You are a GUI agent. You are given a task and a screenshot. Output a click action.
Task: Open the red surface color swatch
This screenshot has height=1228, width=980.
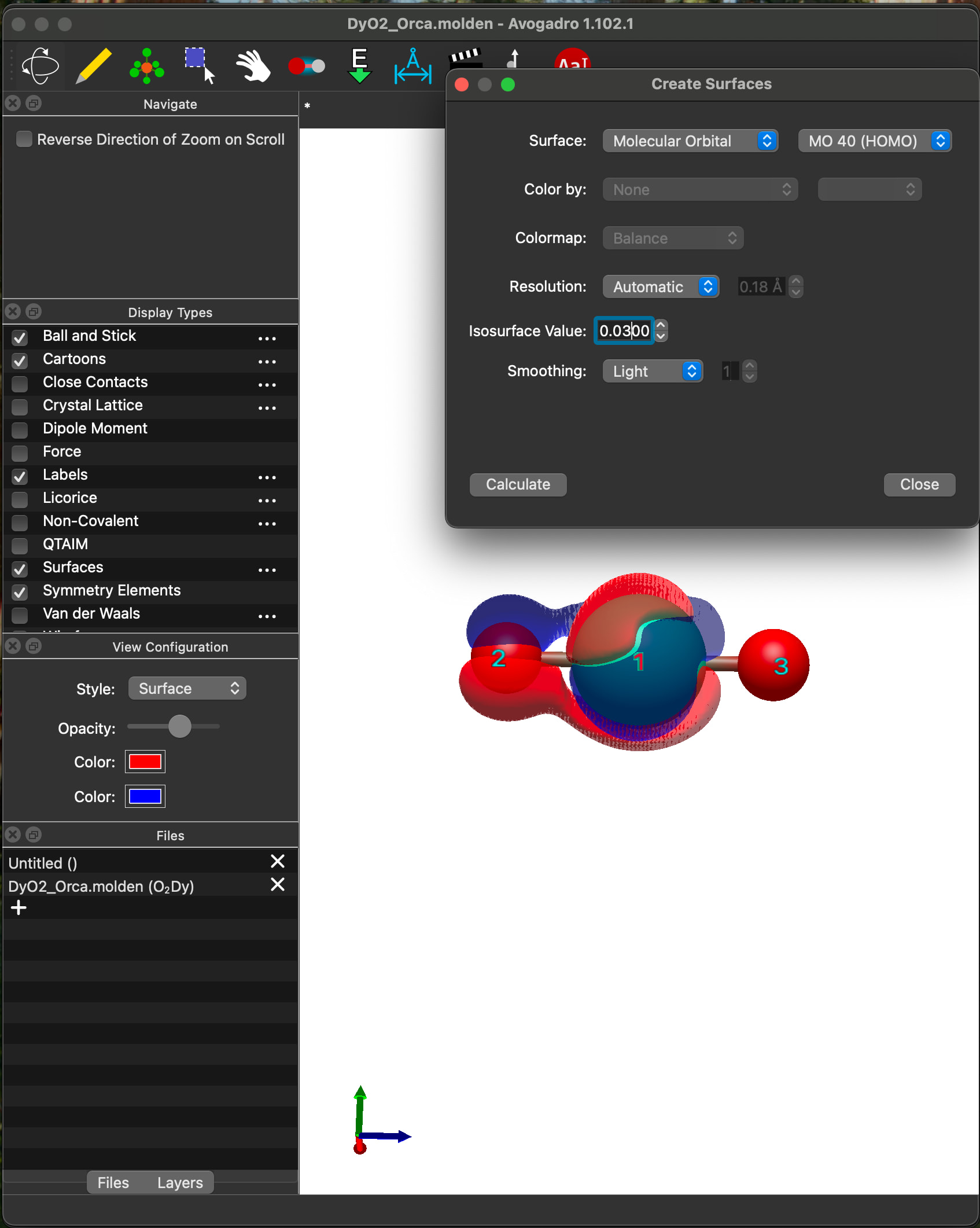[145, 762]
